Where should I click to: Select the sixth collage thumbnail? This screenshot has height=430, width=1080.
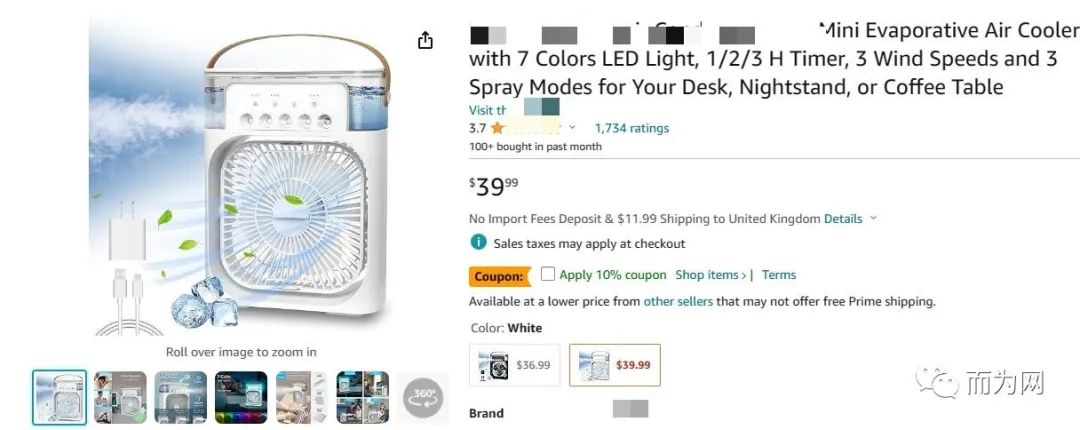point(362,397)
